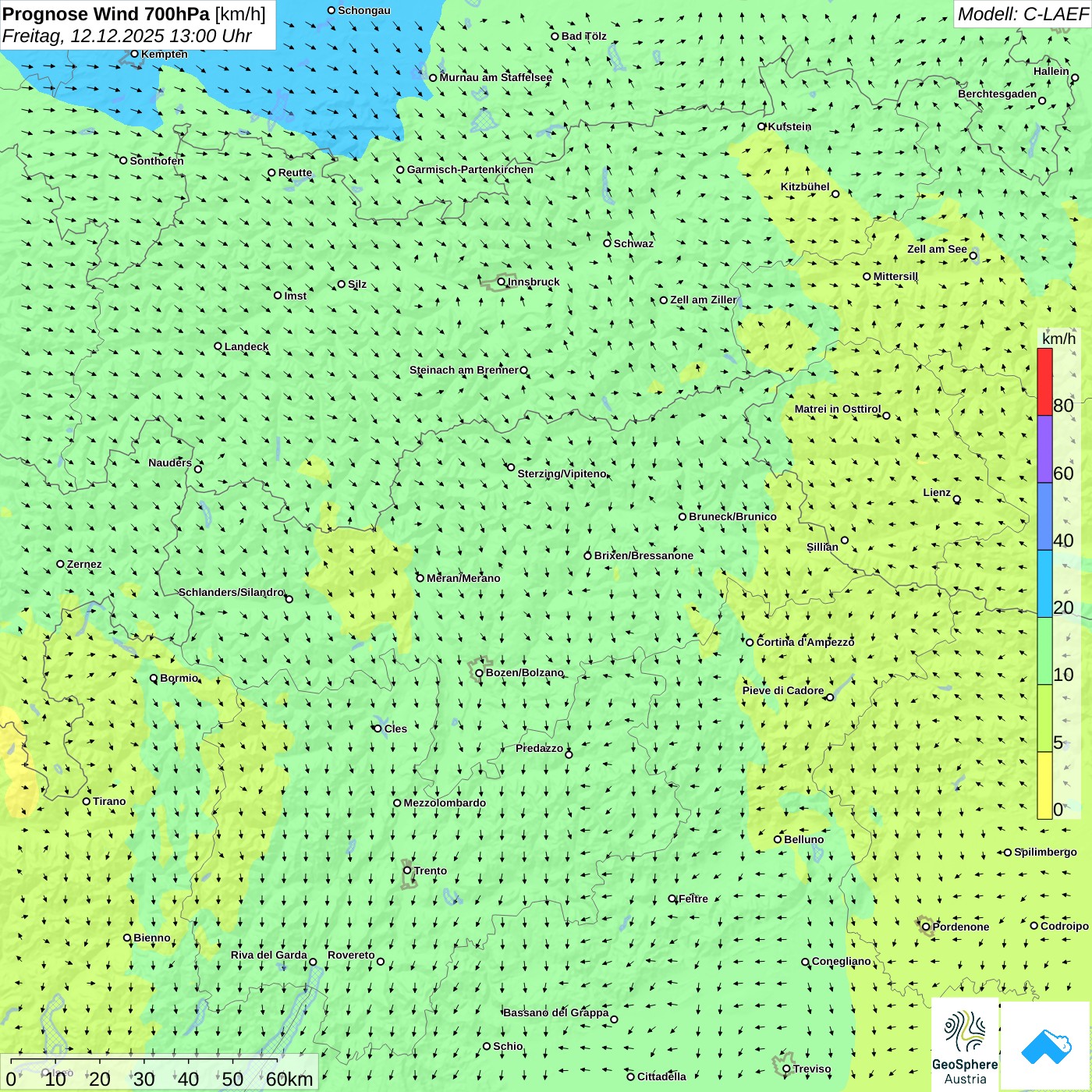The height and width of the screenshot is (1092, 1092).
Task: Select the Steinach am Brenner label
Action: click(x=463, y=370)
